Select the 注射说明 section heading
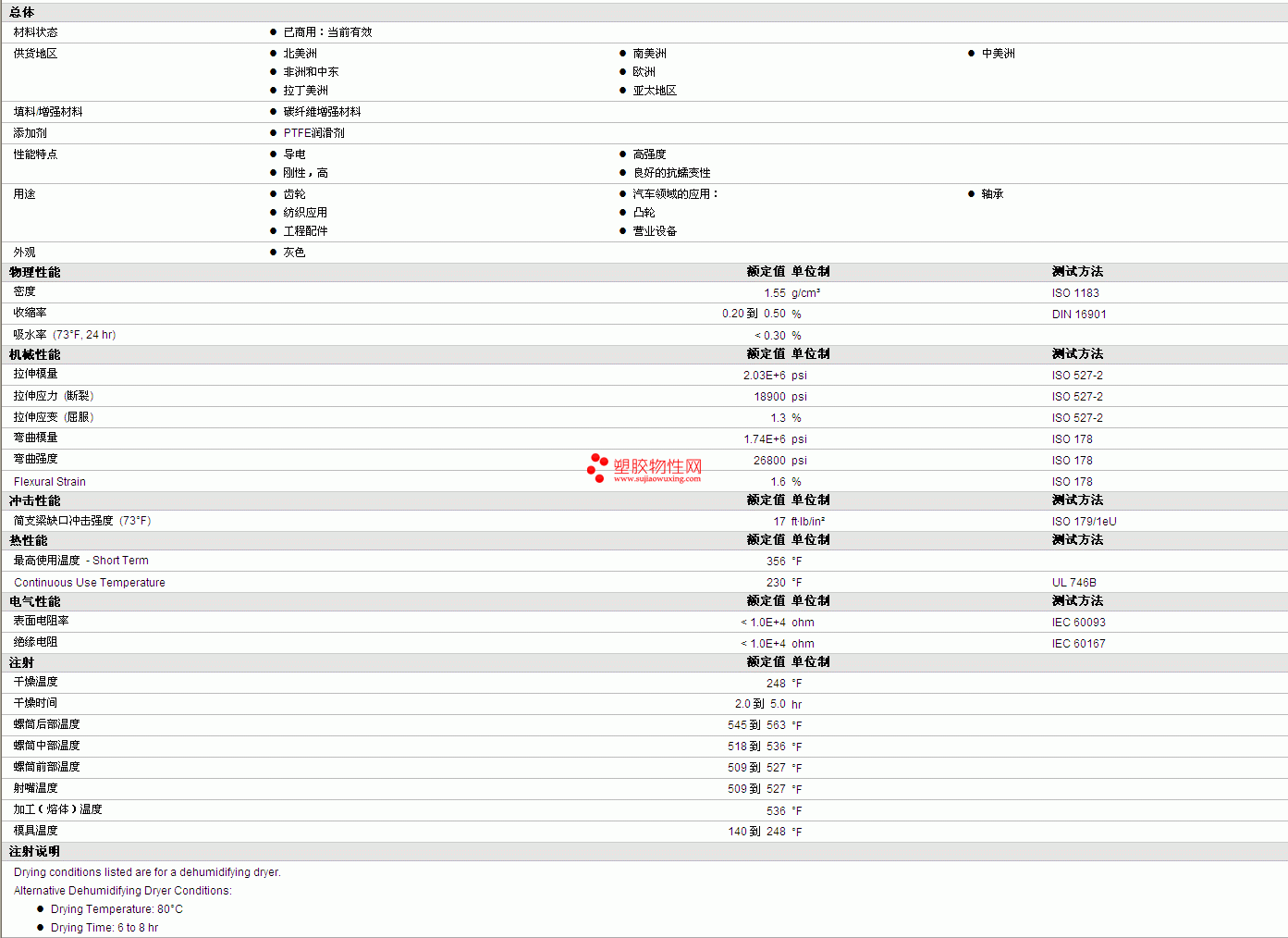This screenshot has width=1288, height=938. coord(35,851)
